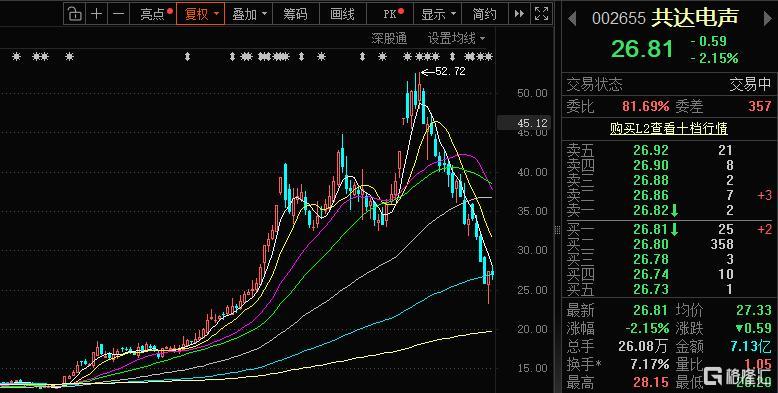This screenshot has width=778, height=393.
Task: Expand the 叠加 overlay dropdown
Action: (249, 14)
